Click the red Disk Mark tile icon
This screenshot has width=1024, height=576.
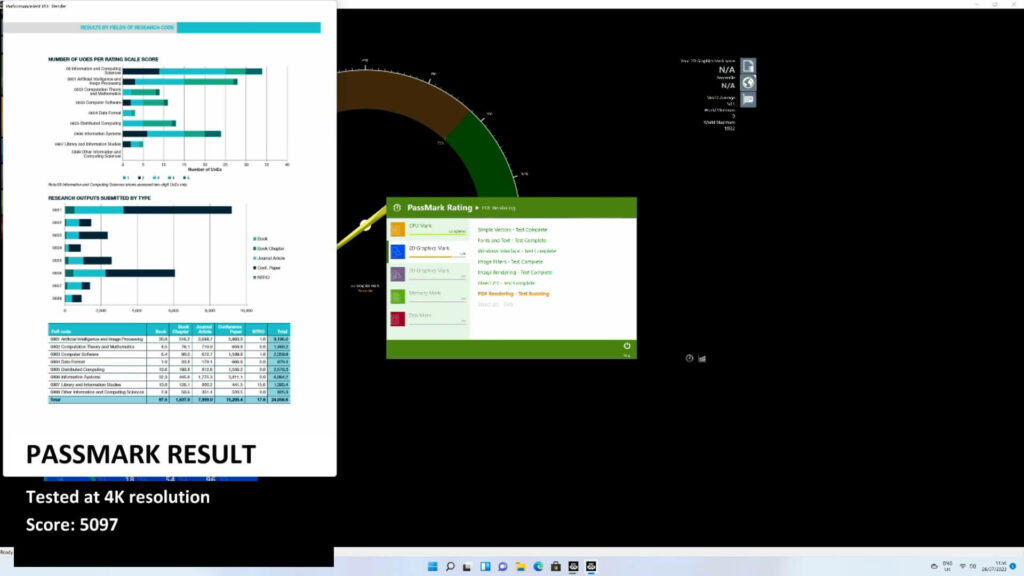[x=398, y=319]
